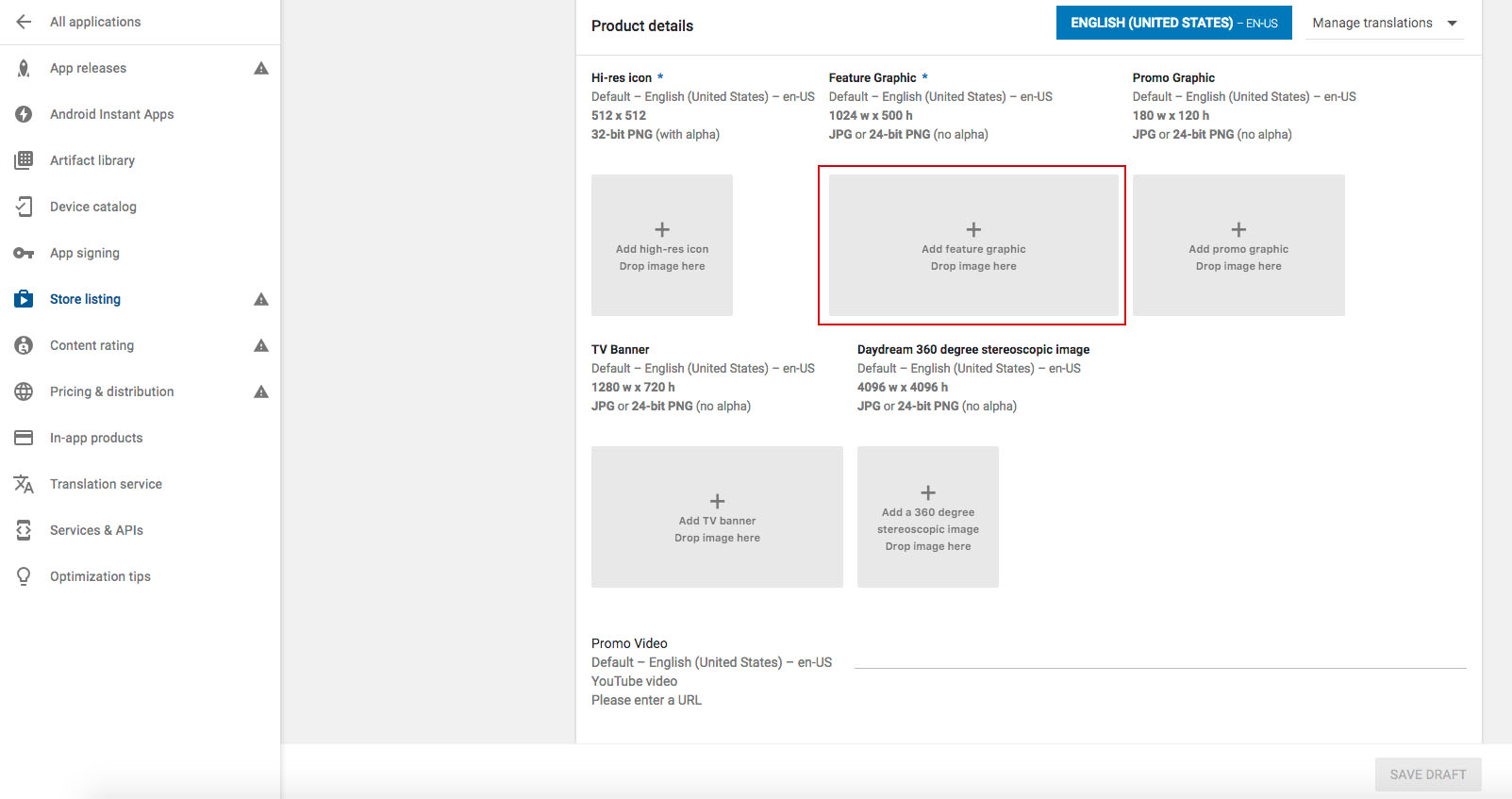
Task: Click the back arrow beside All applications
Action: (24, 22)
